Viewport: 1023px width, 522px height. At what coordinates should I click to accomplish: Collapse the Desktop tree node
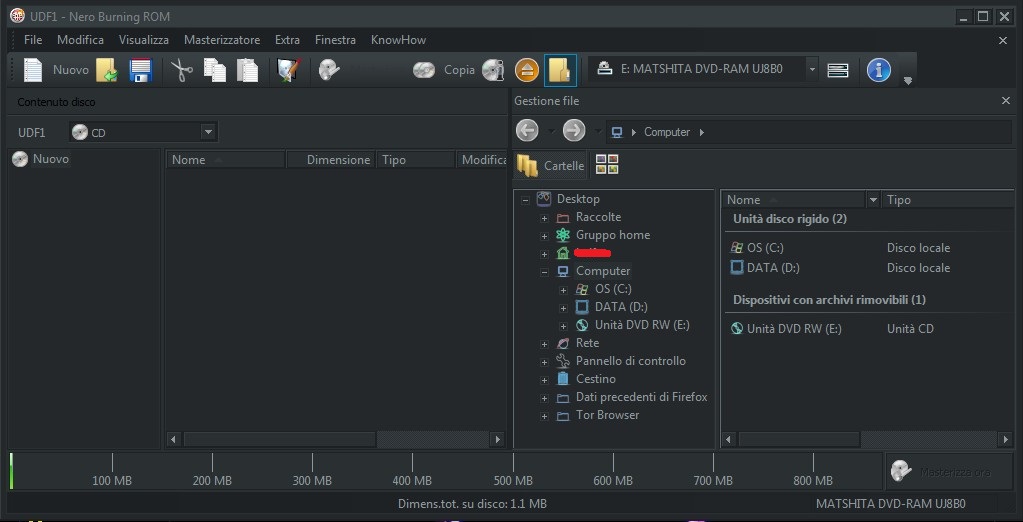click(525, 200)
